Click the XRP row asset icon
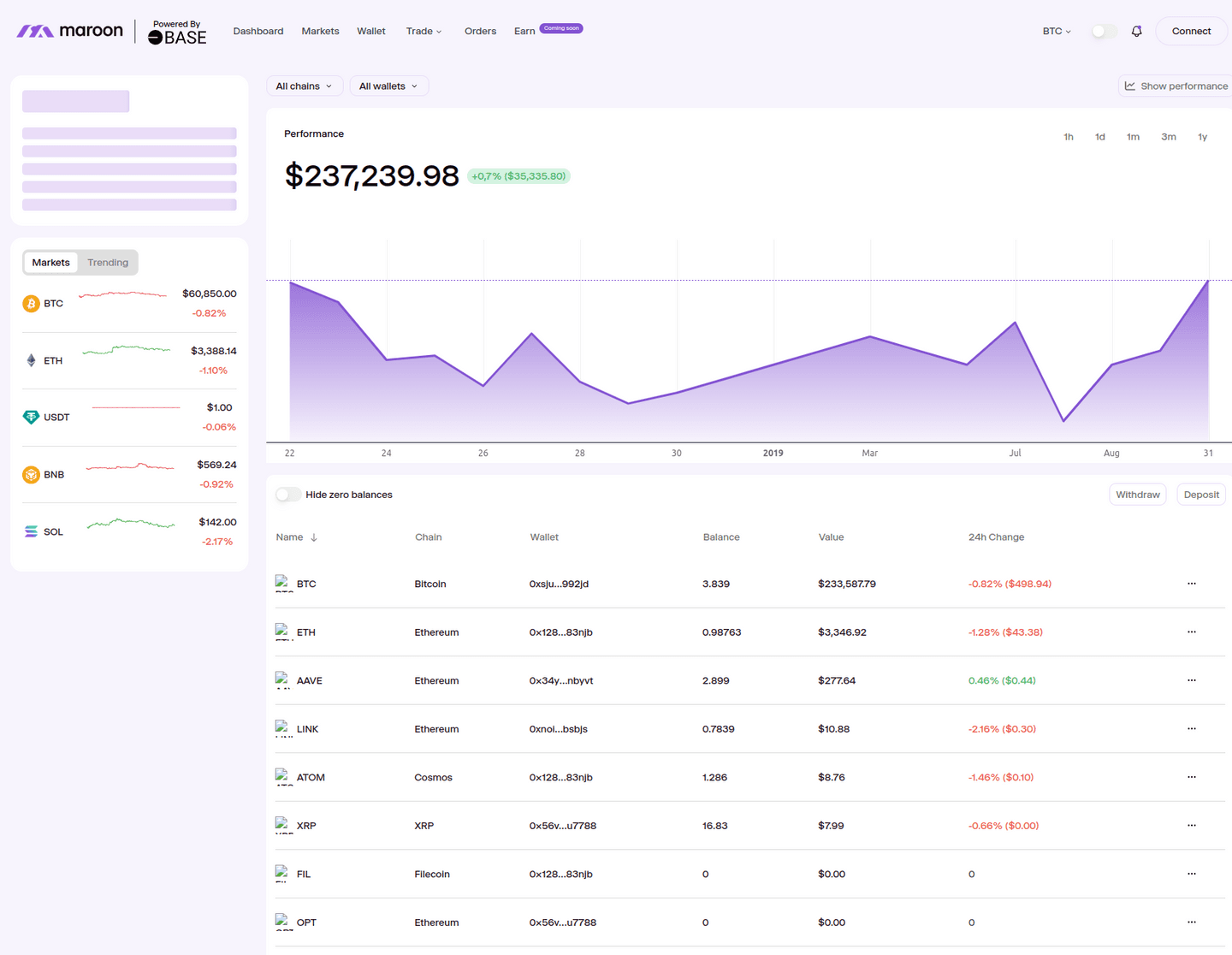 point(283,826)
